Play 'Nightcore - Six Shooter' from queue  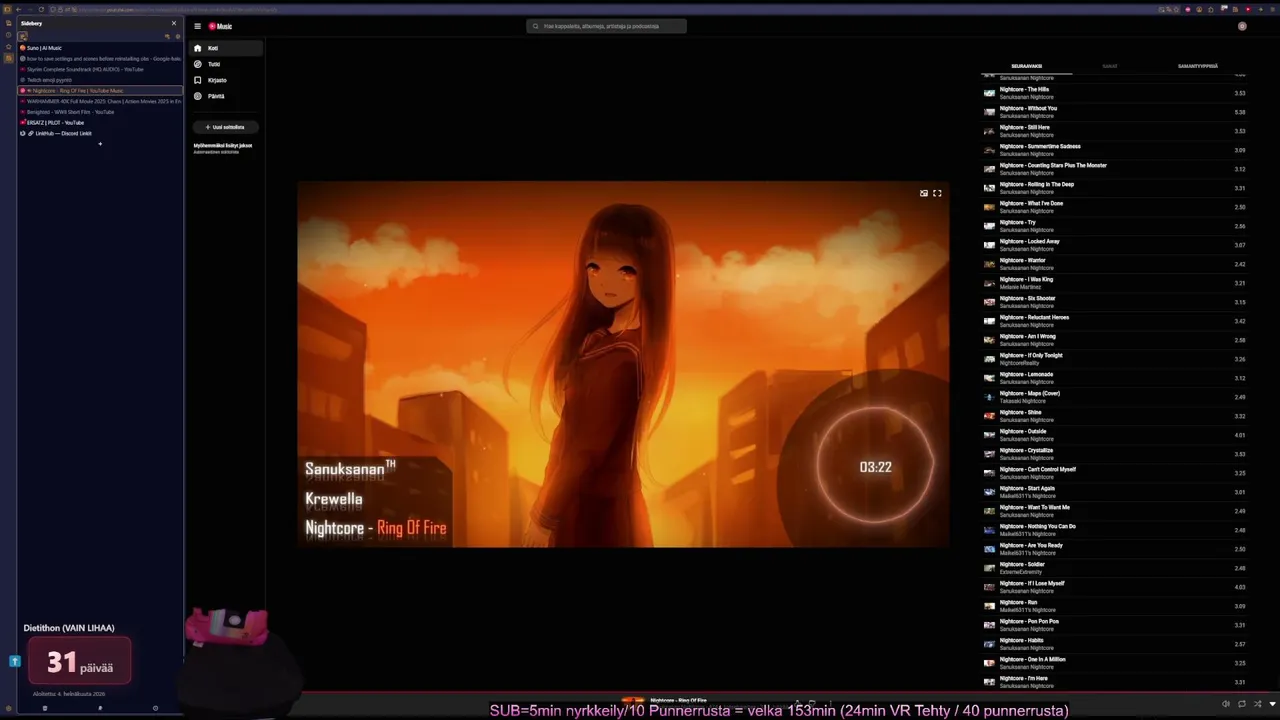[1115, 302]
